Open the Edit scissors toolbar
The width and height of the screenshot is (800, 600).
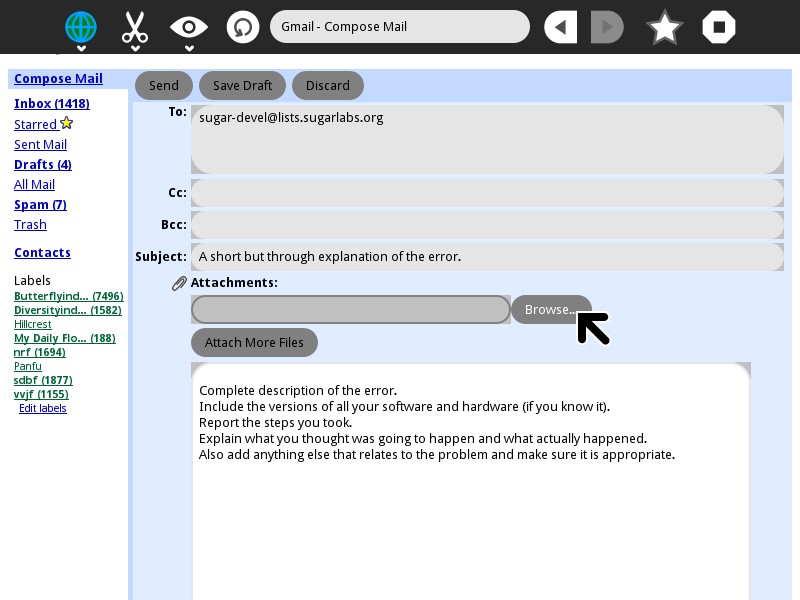click(134, 27)
